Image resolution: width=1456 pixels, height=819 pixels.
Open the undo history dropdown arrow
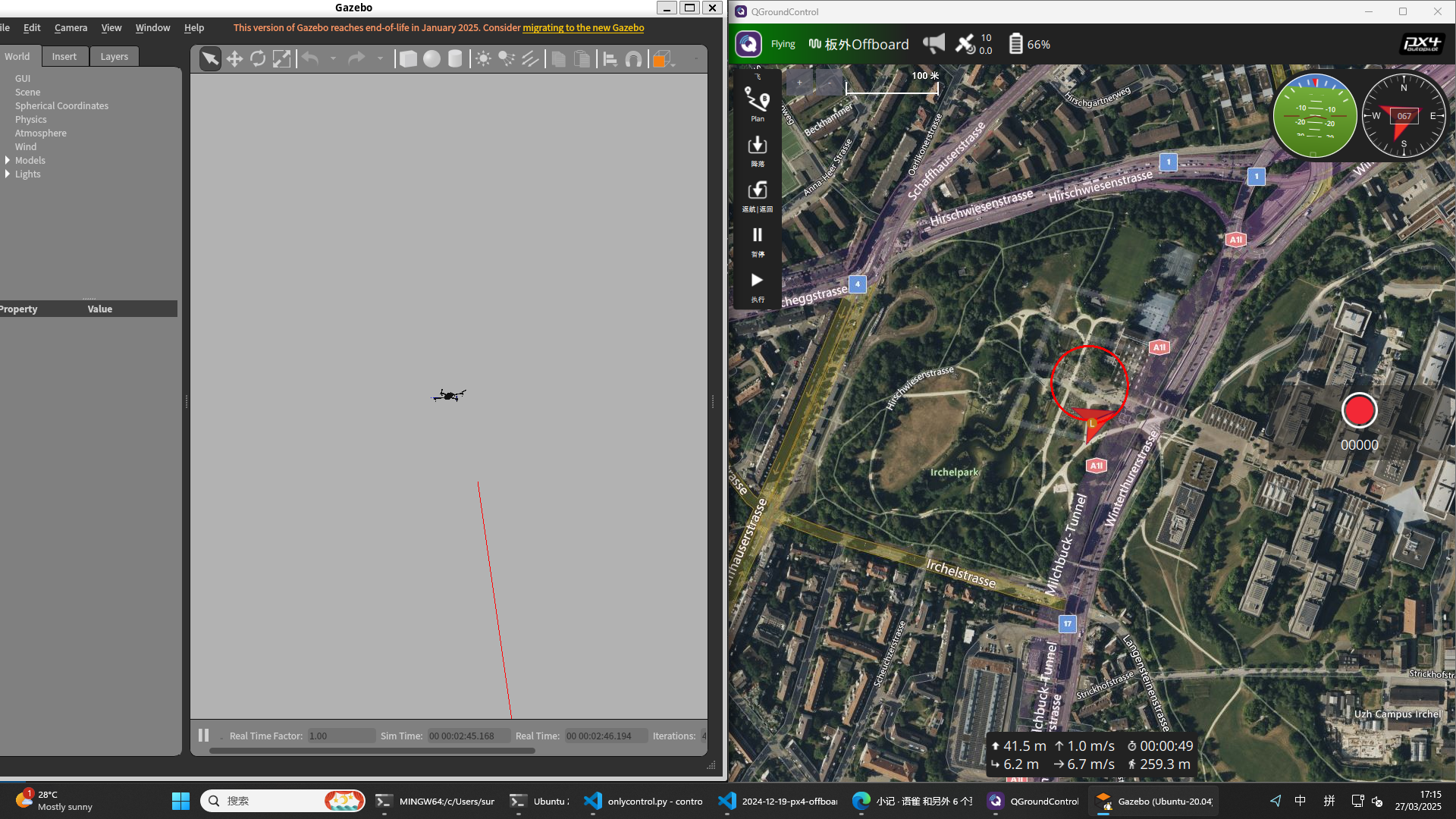[333, 58]
